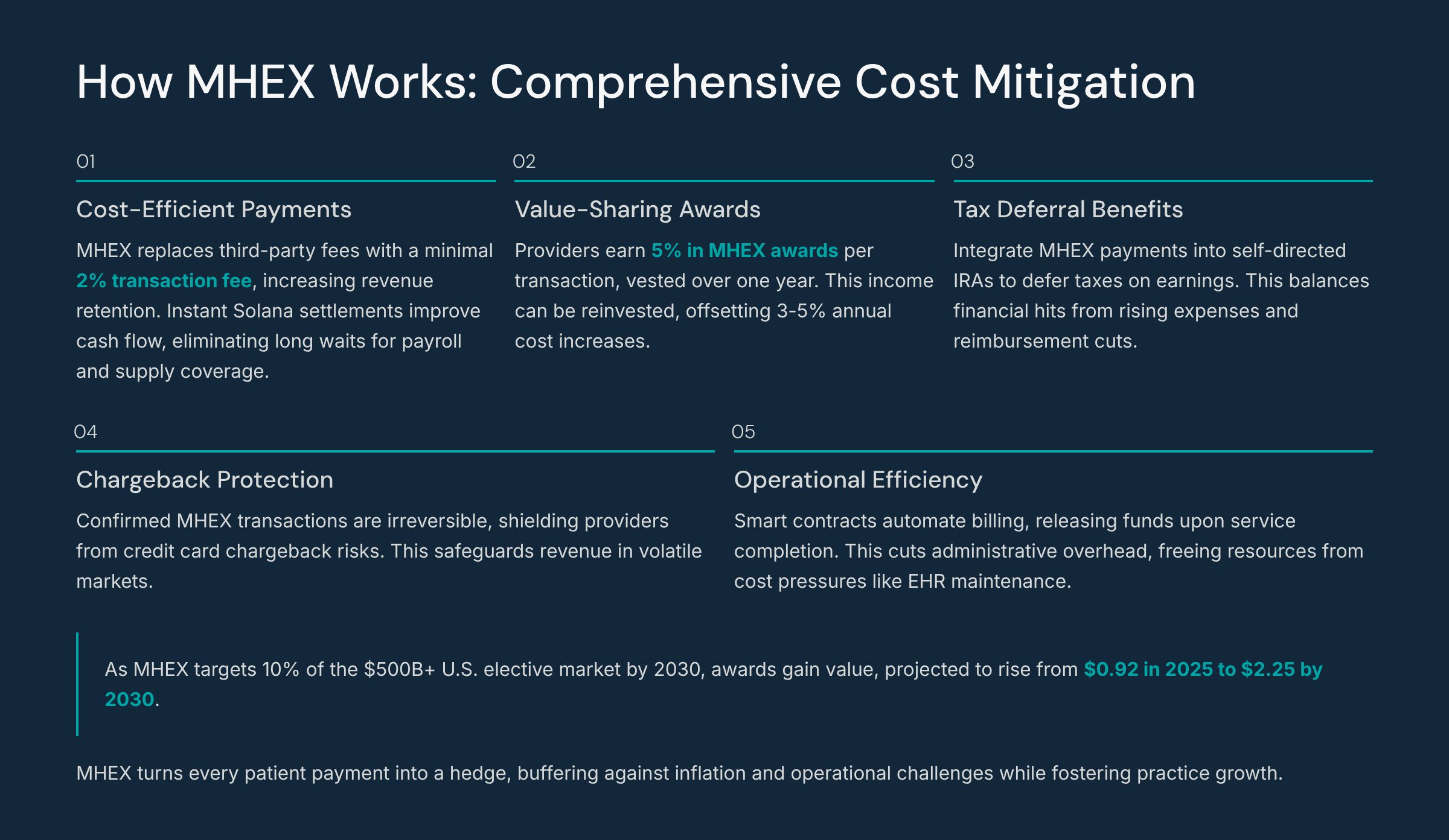Click the line "and supply coverage."

coord(173,371)
